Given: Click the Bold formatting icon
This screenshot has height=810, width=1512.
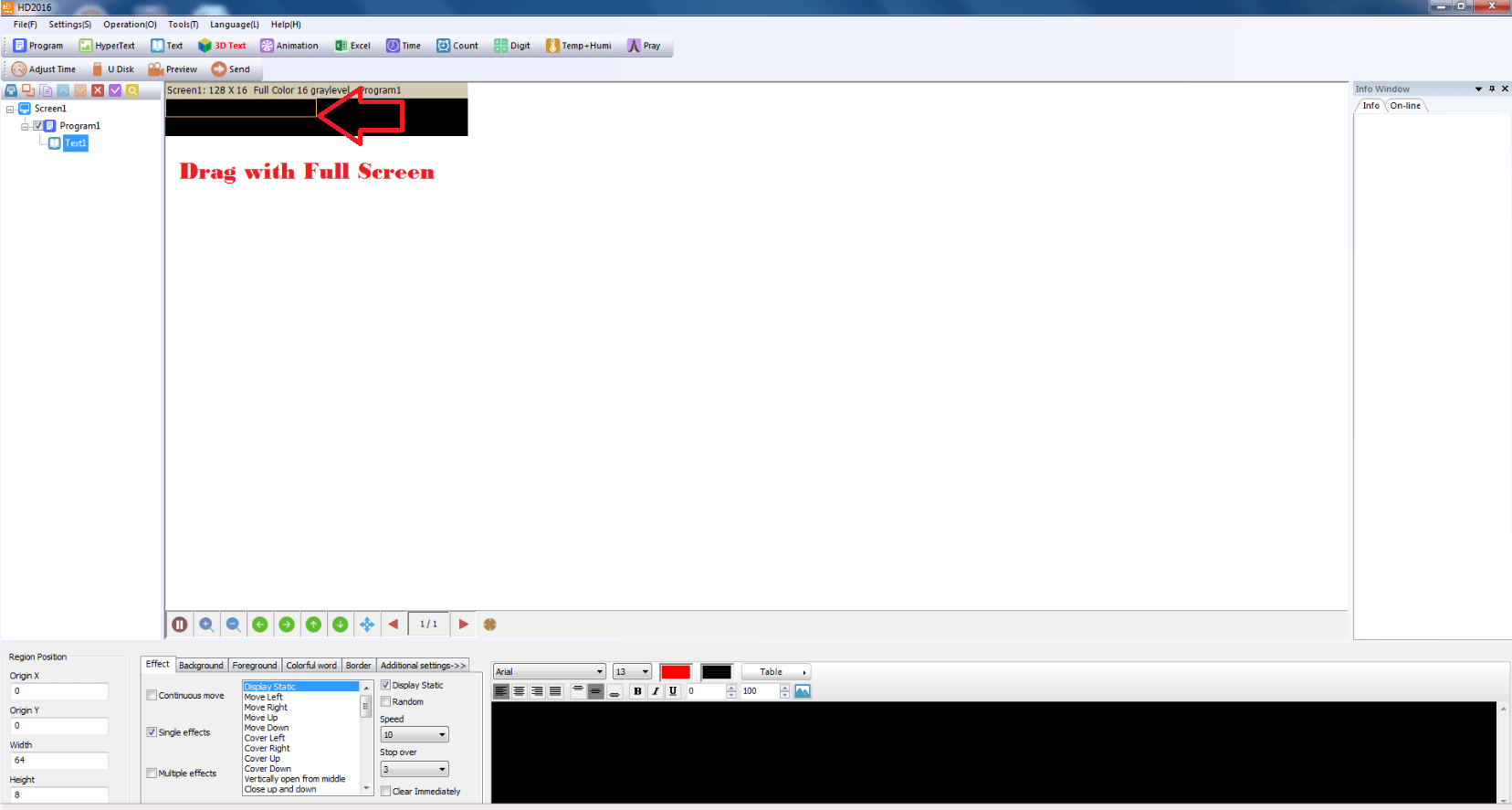Looking at the screenshot, I should coord(637,691).
